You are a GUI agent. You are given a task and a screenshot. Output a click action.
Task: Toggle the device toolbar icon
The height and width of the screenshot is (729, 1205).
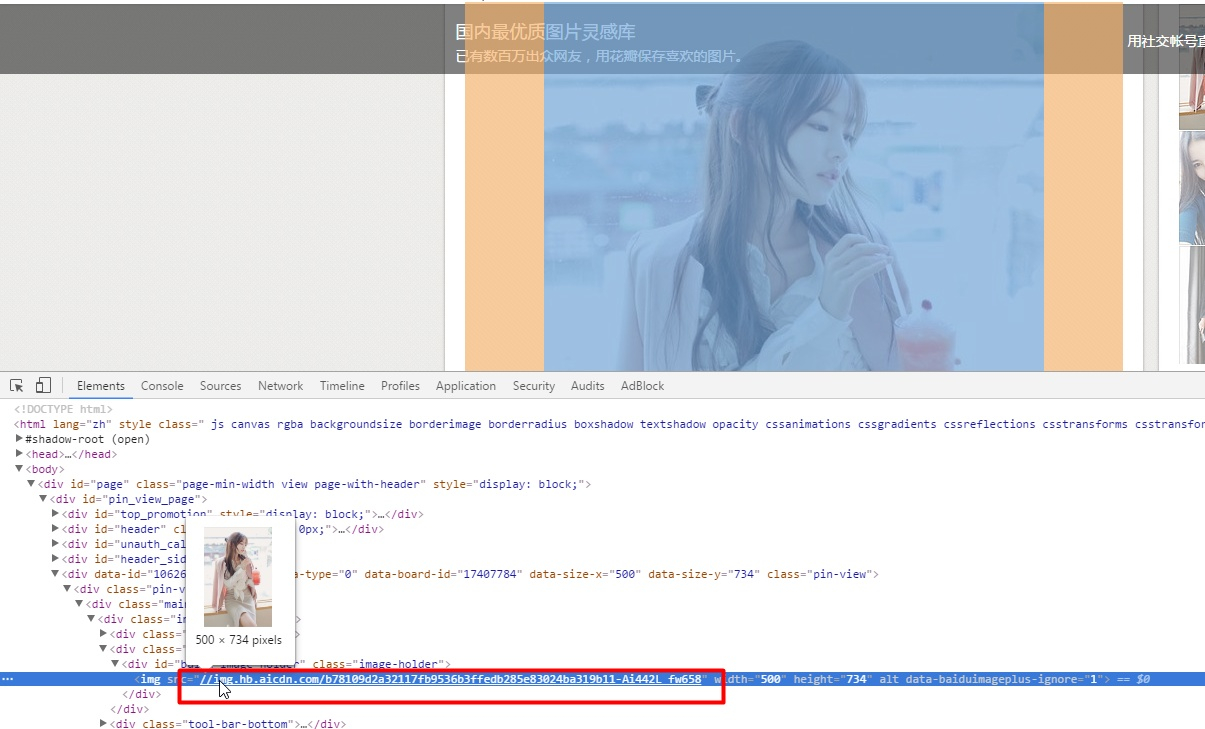pos(43,386)
